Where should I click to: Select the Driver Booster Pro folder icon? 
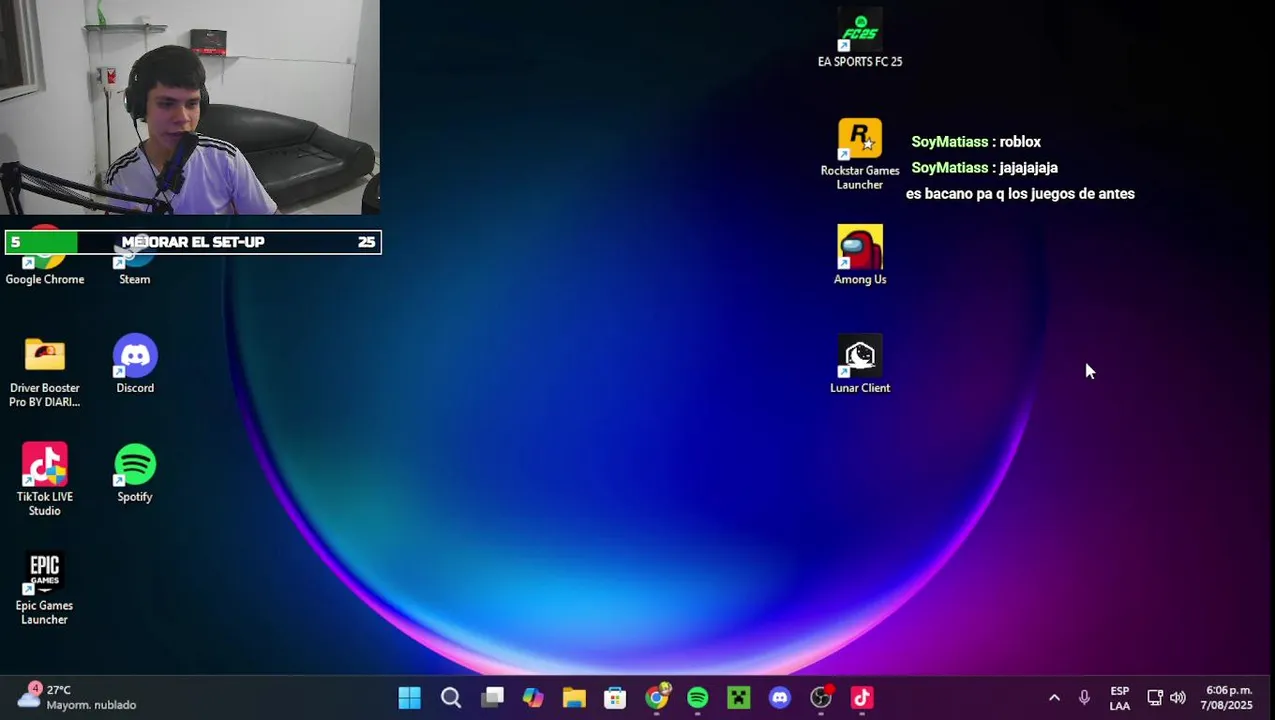45,372
